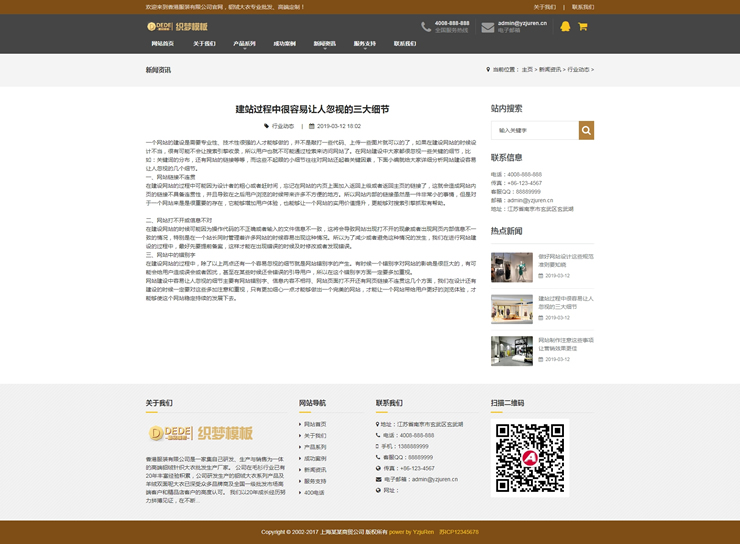Click the envelope email icon in header
Screen dimensions: 740x544
tap(487, 27)
